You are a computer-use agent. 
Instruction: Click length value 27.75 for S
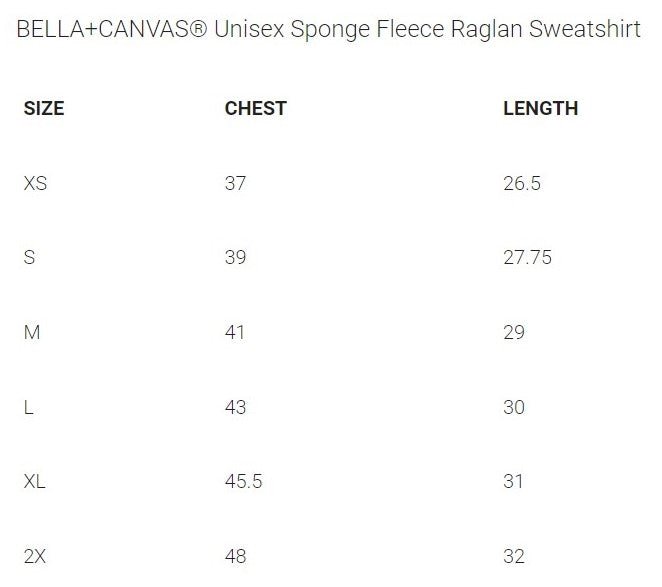(x=527, y=258)
